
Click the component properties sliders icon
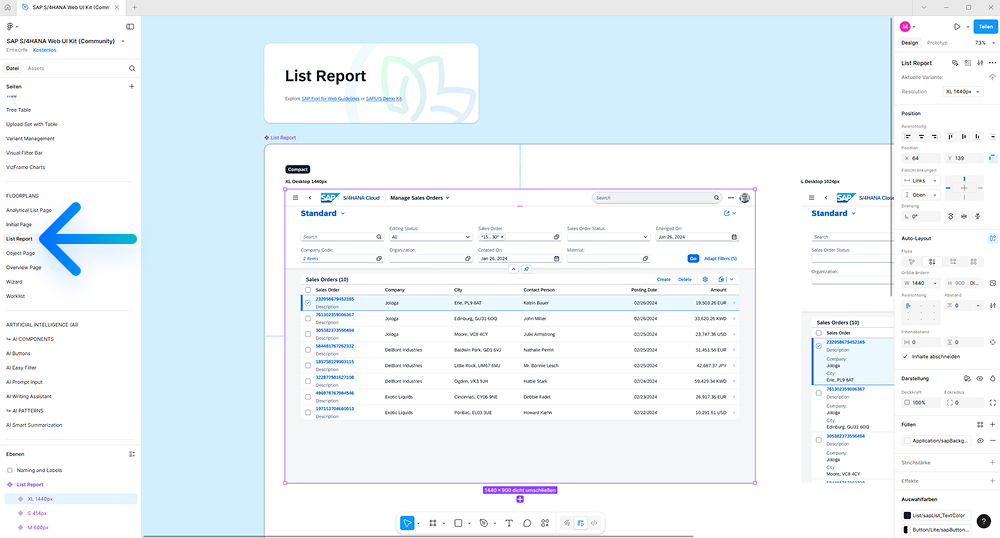pos(980,63)
